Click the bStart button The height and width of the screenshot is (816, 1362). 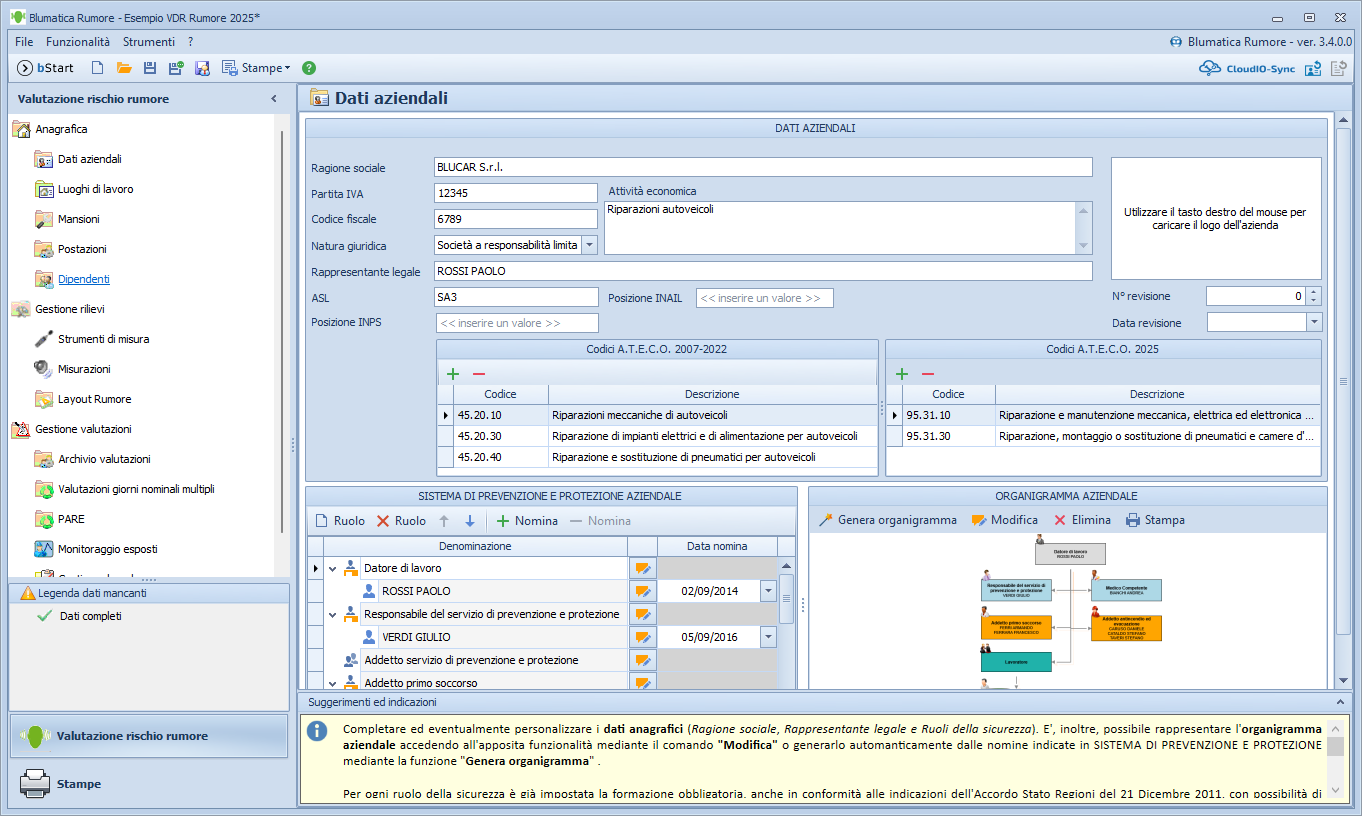pyautogui.click(x=46, y=68)
